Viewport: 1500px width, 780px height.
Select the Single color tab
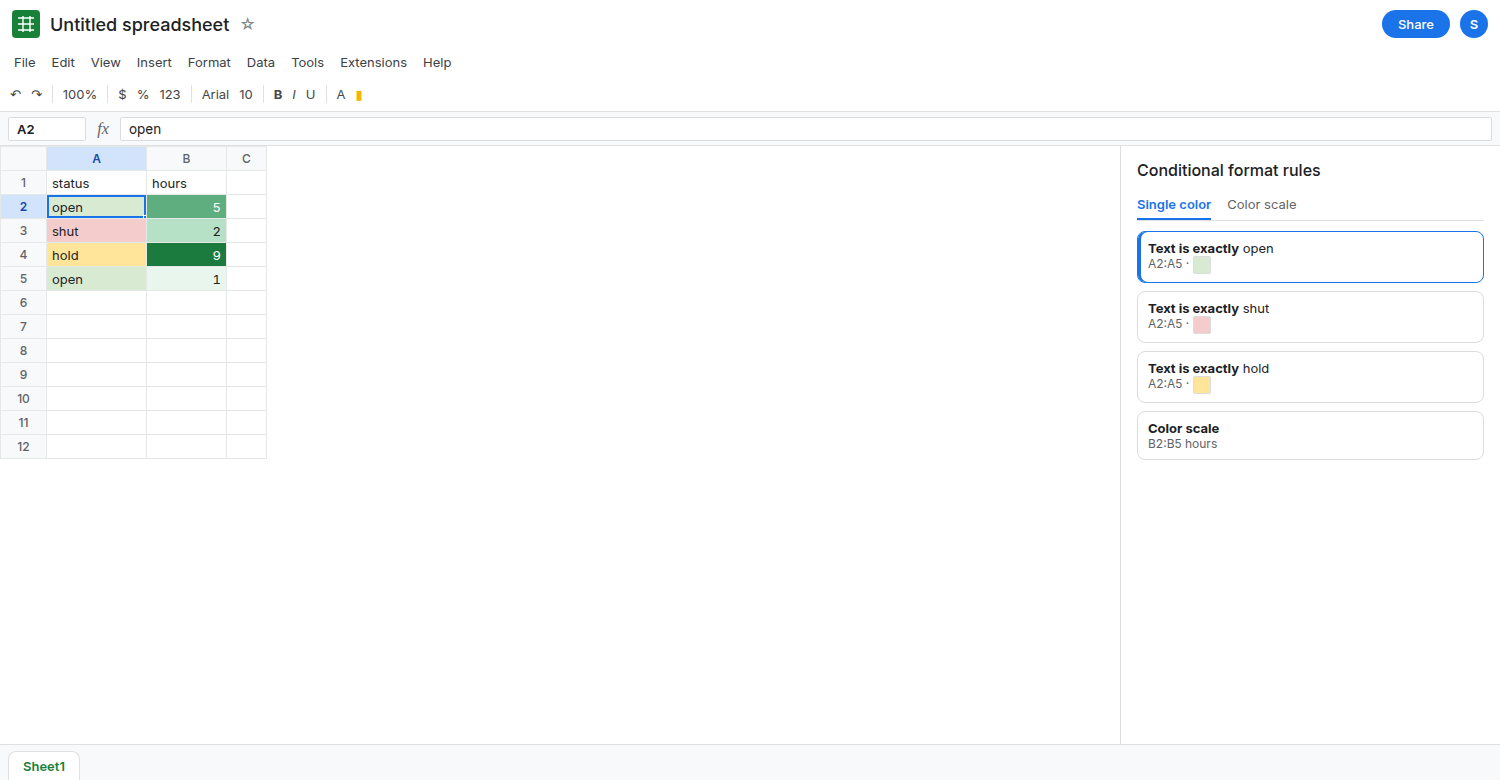(x=1174, y=205)
